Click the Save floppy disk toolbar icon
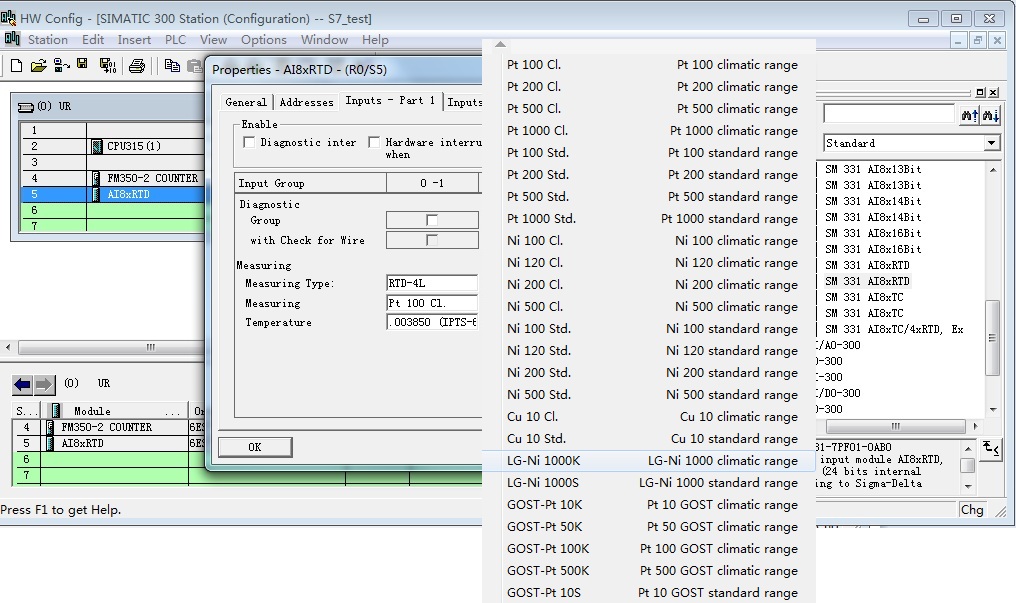This screenshot has height=603, width=1016. tap(82, 64)
